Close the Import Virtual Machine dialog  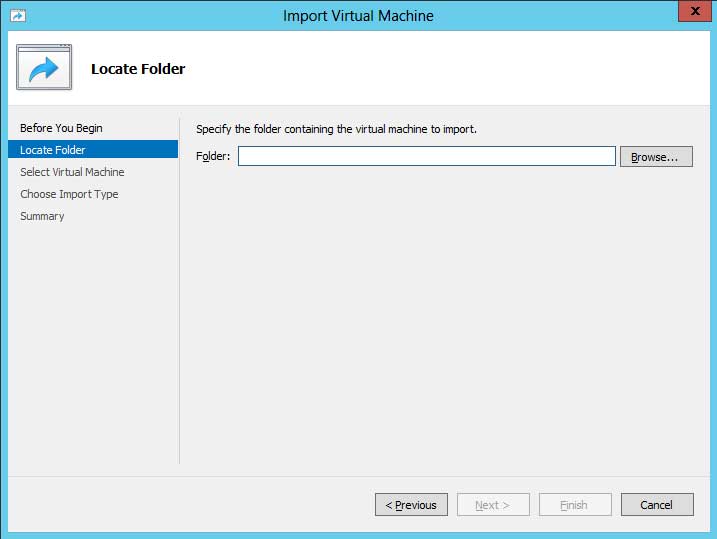694,11
